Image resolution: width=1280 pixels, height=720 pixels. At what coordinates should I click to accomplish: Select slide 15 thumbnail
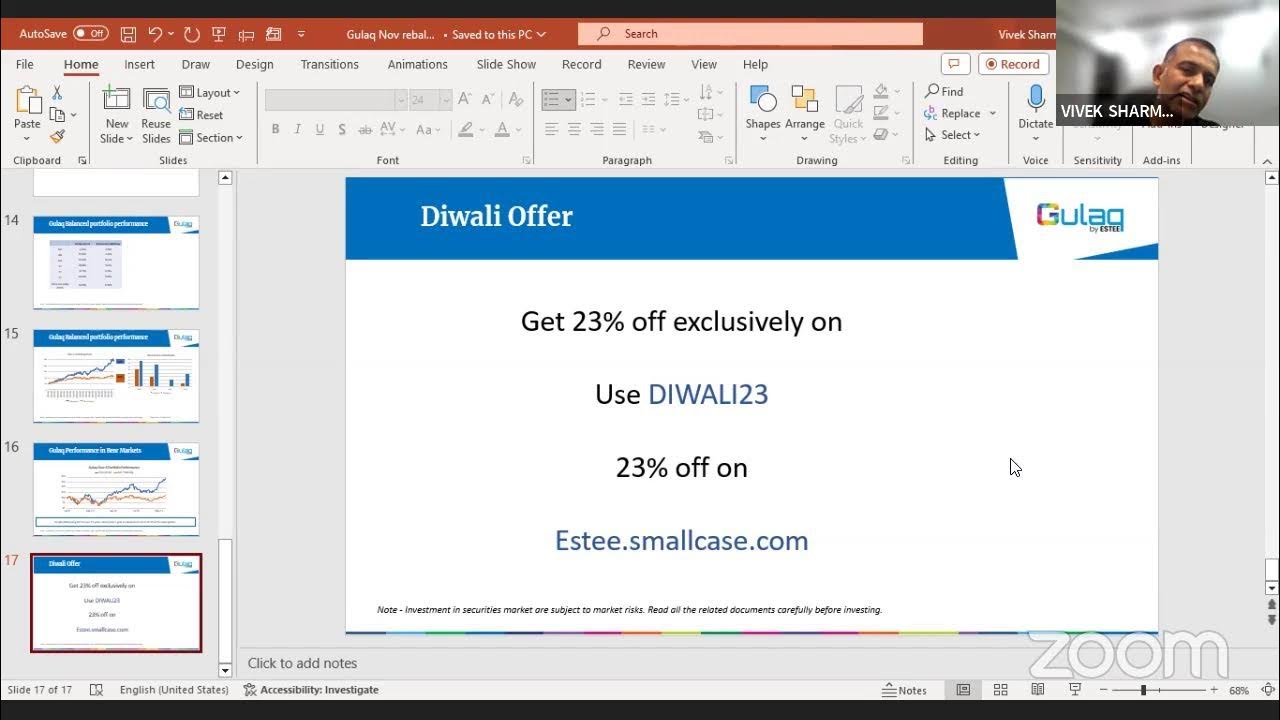click(x=116, y=376)
